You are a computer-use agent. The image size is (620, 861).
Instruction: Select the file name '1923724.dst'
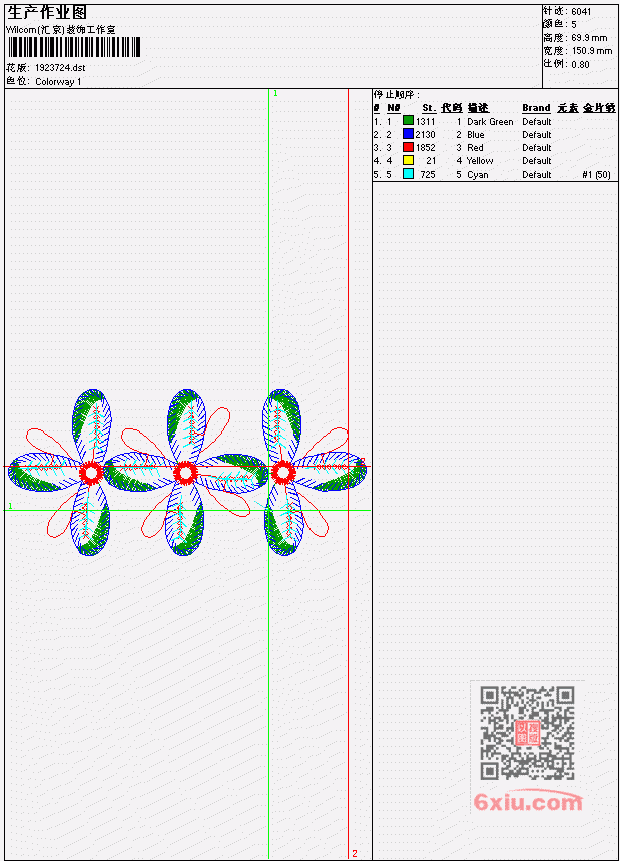point(60,68)
